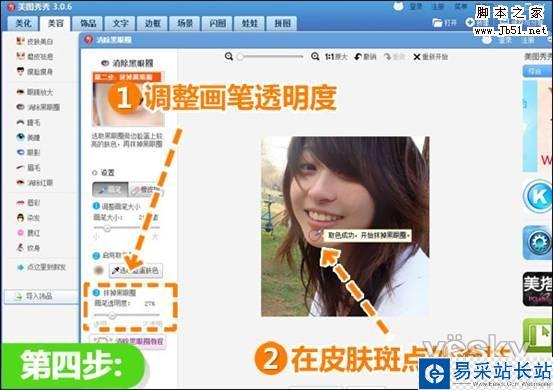Viewport: 553px width, 390px height.
Task: Click the zoom slider handle in toolbar
Action: click(240, 56)
